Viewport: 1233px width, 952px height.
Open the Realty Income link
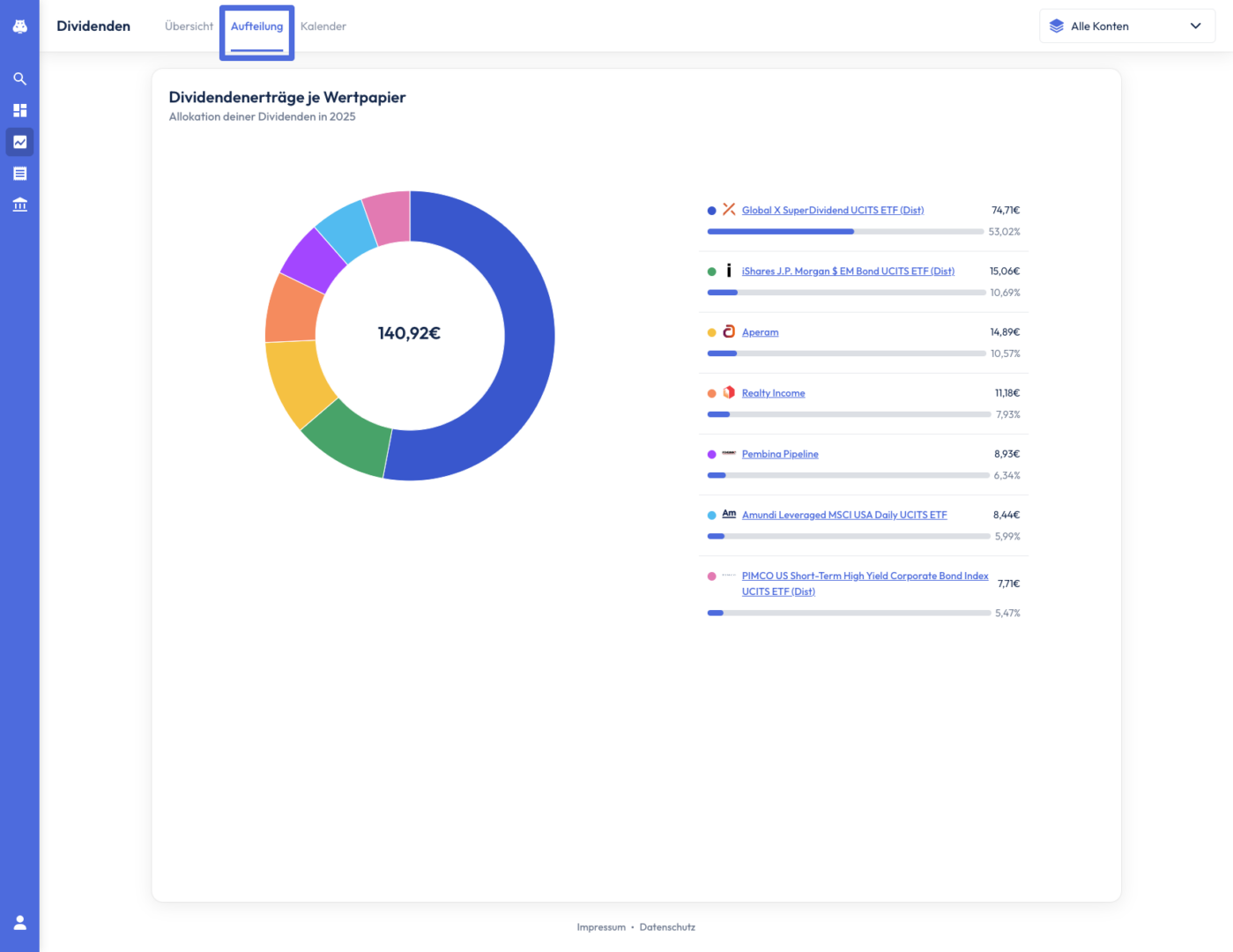pos(773,393)
